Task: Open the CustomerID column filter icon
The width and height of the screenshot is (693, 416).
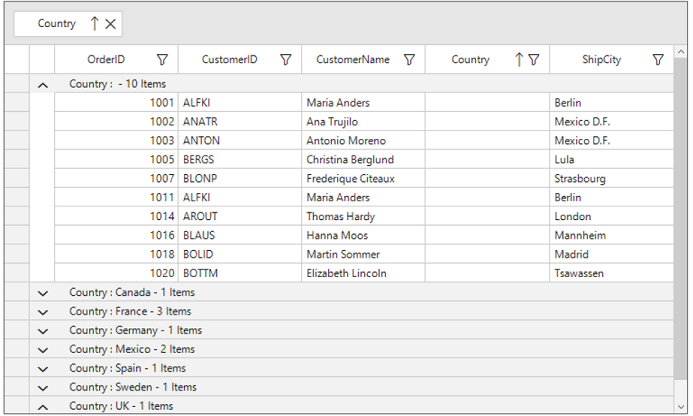Action: coord(286,60)
